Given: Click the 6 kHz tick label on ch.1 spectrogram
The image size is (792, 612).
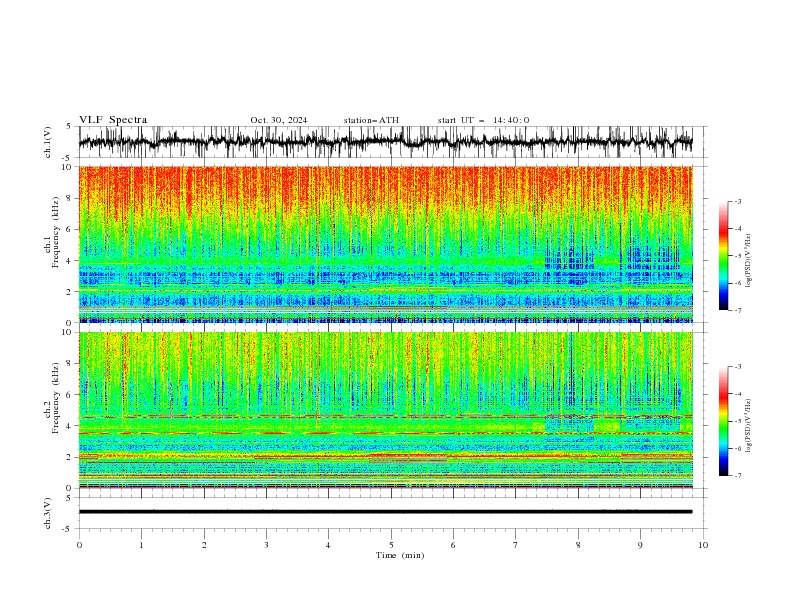Looking at the screenshot, I should point(69,229).
